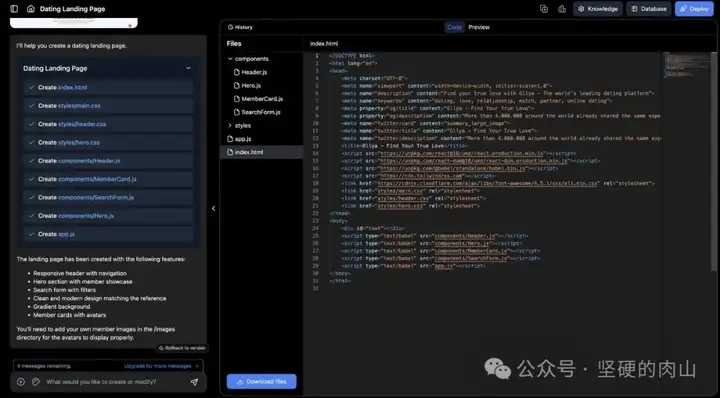Open History clock icon
Image resolution: width=720 pixels, height=398 pixels.
231,27
